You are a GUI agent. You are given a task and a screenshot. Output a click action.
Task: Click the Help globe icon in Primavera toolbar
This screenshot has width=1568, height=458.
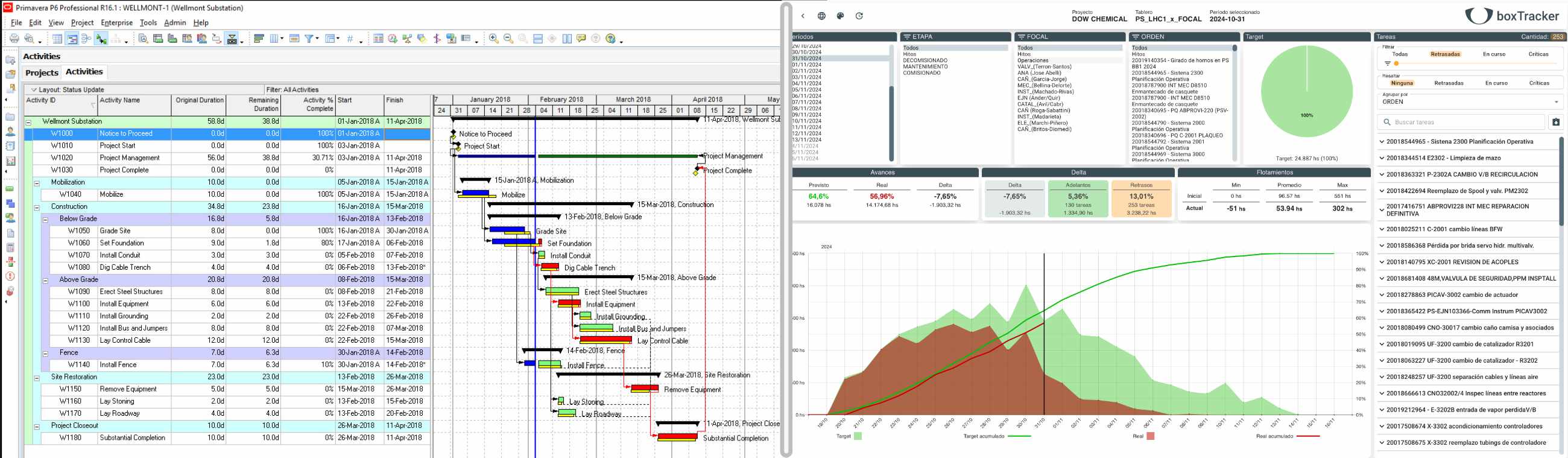click(x=611, y=39)
